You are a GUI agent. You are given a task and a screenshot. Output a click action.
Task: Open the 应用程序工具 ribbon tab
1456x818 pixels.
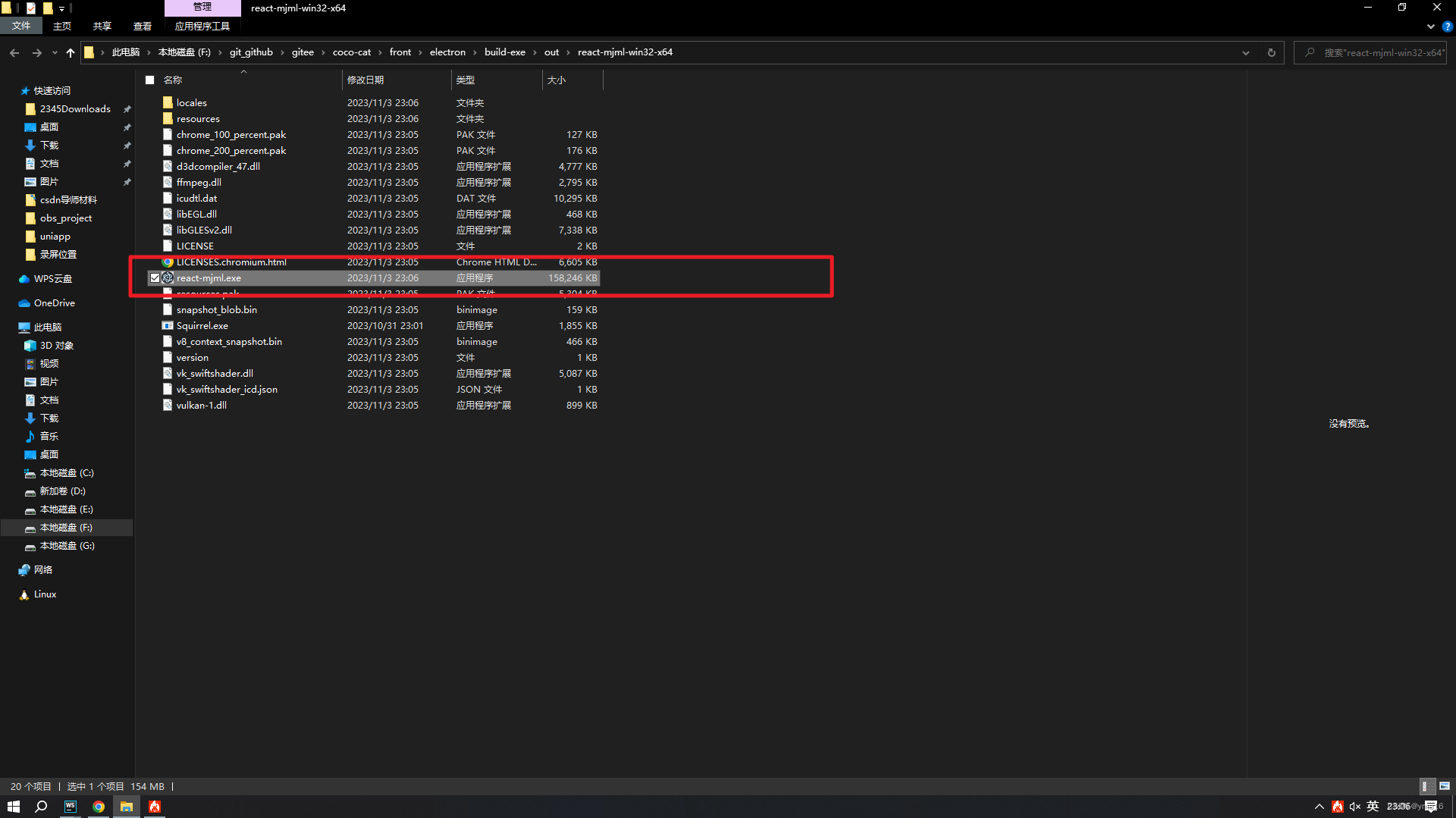[x=202, y=26]
